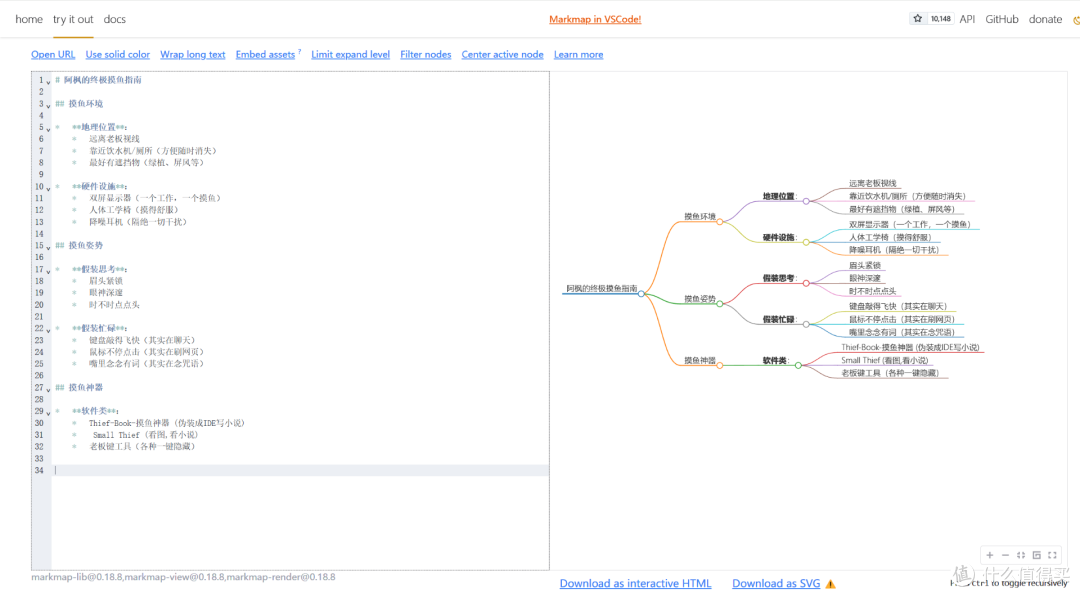Image resolution: width=1080 pixels, height=597 pixels.
Task: Fold editor line 29 软件类 list
Action: click(x=48, y=412)
